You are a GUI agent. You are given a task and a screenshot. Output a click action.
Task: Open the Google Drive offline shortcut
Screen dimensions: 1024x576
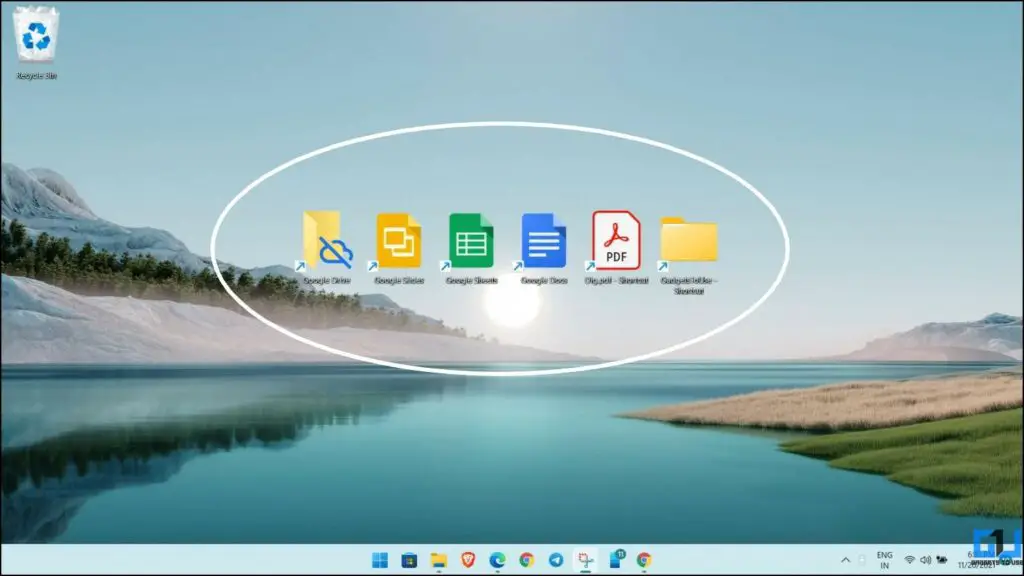(x=326, y=240)
